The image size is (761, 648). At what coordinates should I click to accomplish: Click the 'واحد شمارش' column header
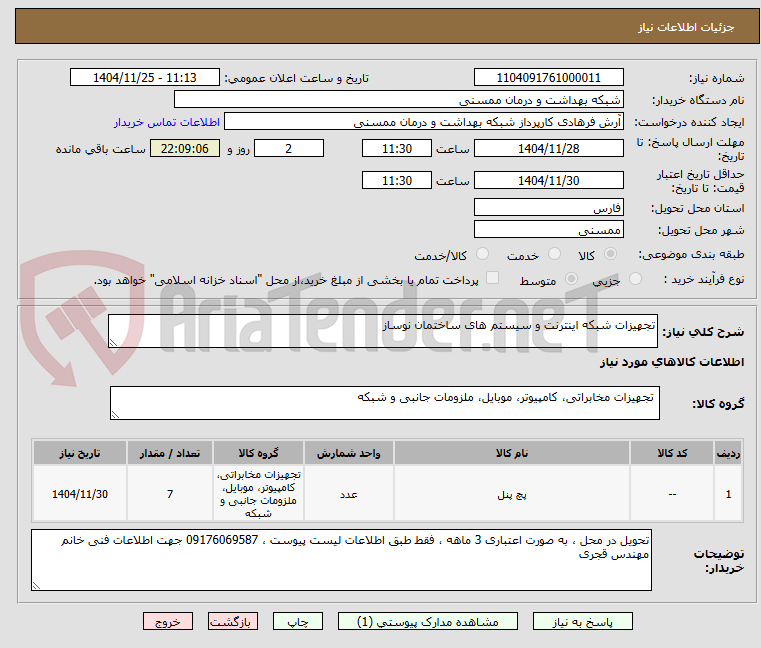click(348, 453)
